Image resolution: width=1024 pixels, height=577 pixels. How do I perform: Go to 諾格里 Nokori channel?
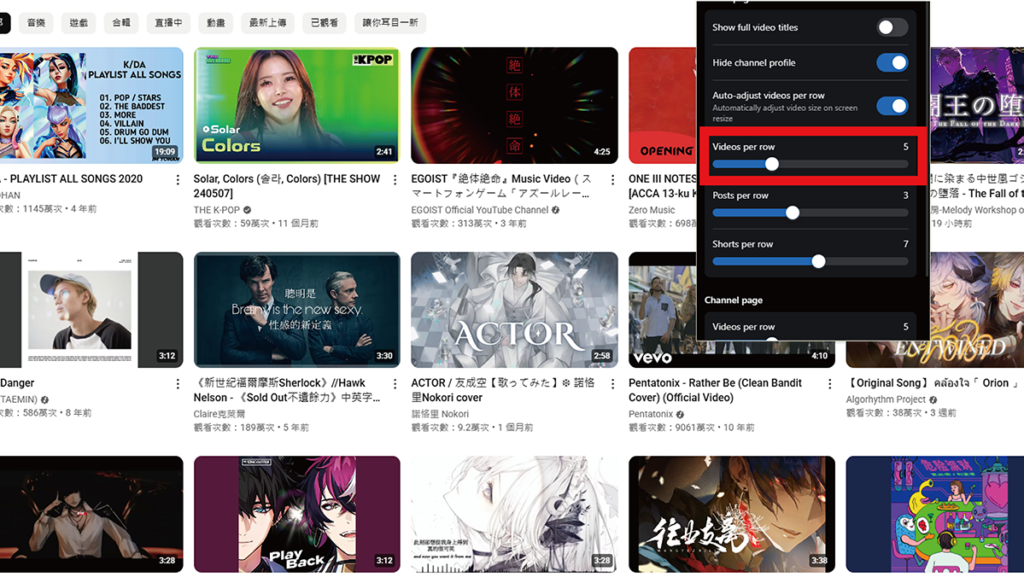coord(440,414)
